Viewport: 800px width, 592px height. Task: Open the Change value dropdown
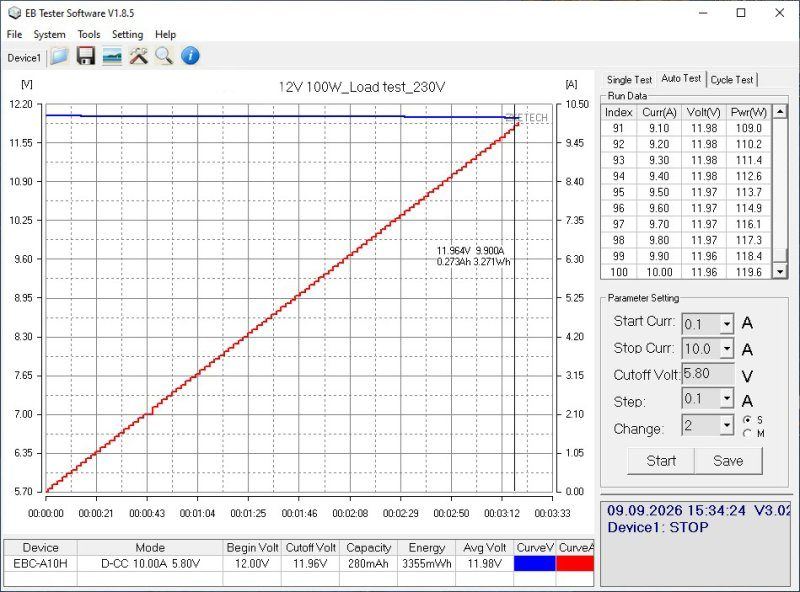727,425
